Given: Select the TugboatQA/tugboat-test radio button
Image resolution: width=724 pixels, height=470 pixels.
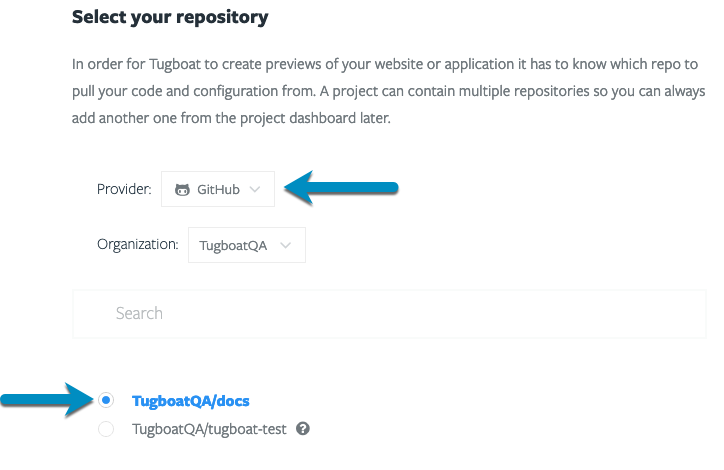Looking at the screenshot, I should (106, 429).
